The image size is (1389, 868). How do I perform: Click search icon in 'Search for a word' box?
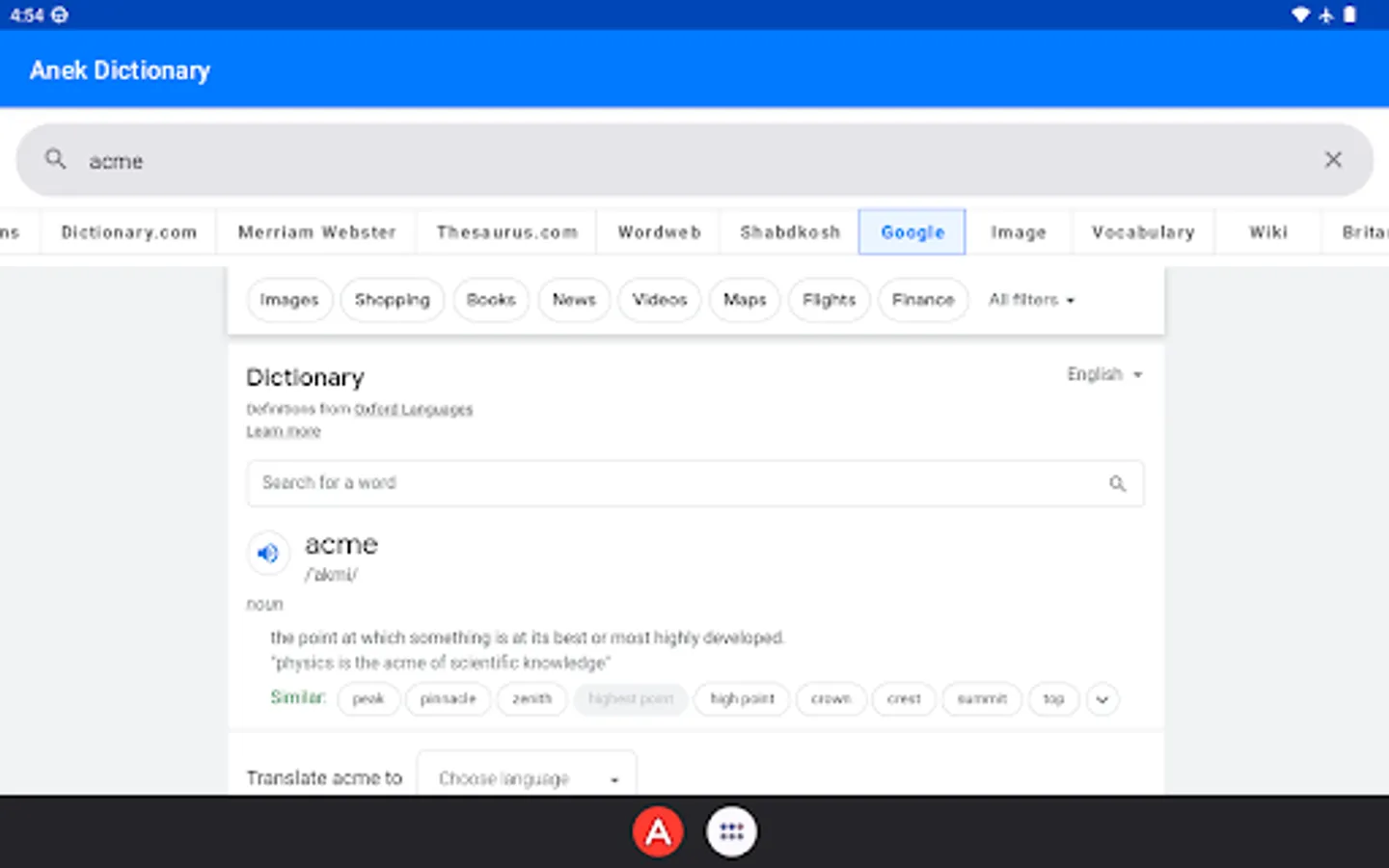tap(1117, 483)
